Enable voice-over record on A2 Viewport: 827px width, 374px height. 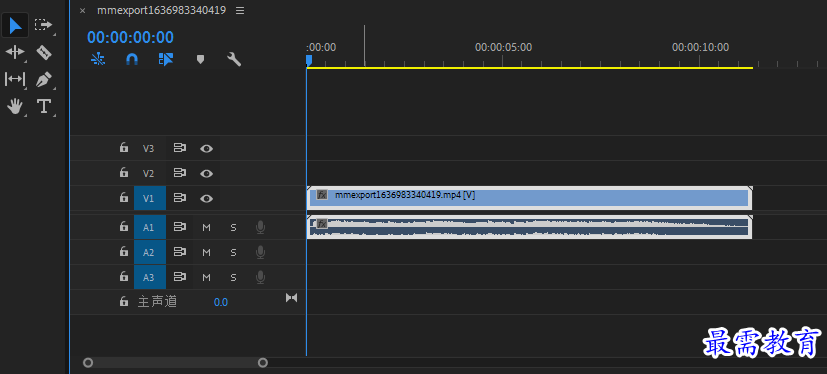tap(260, 252)
